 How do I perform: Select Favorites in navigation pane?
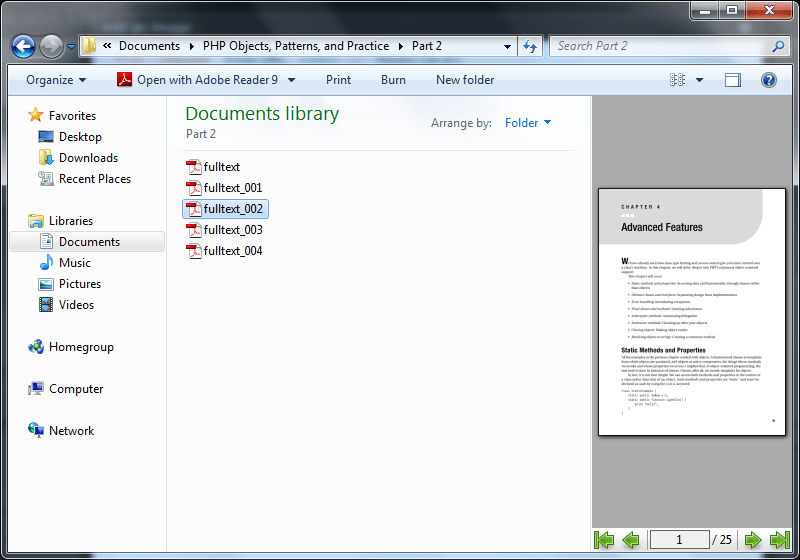tap(72, 116)
